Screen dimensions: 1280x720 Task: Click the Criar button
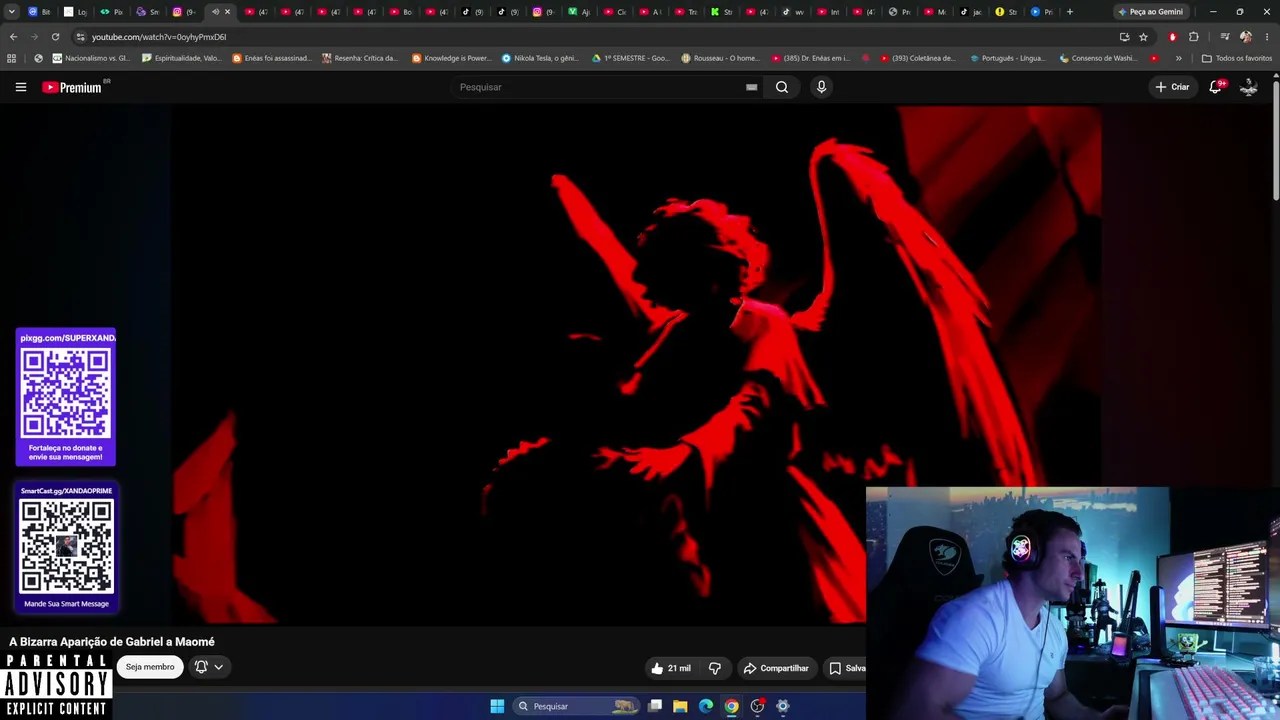[1172, 87]
